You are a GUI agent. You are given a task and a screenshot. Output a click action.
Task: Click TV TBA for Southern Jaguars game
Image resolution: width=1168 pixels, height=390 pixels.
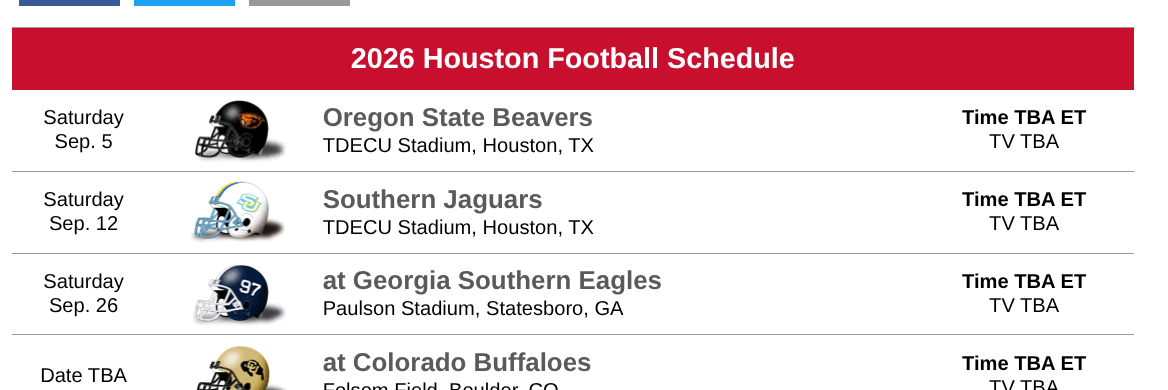click(1023, 223)
